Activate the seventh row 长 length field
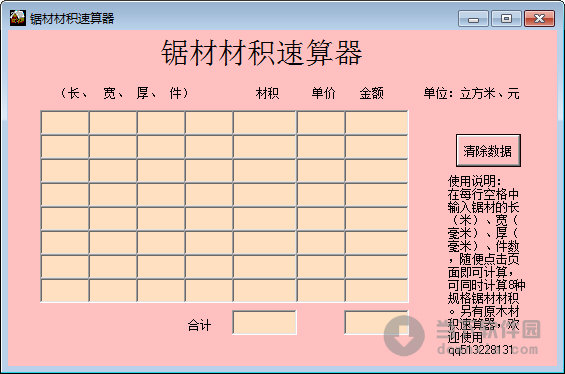Image resolution: width=565 pixels, height=374 pixels. (65, 267)
